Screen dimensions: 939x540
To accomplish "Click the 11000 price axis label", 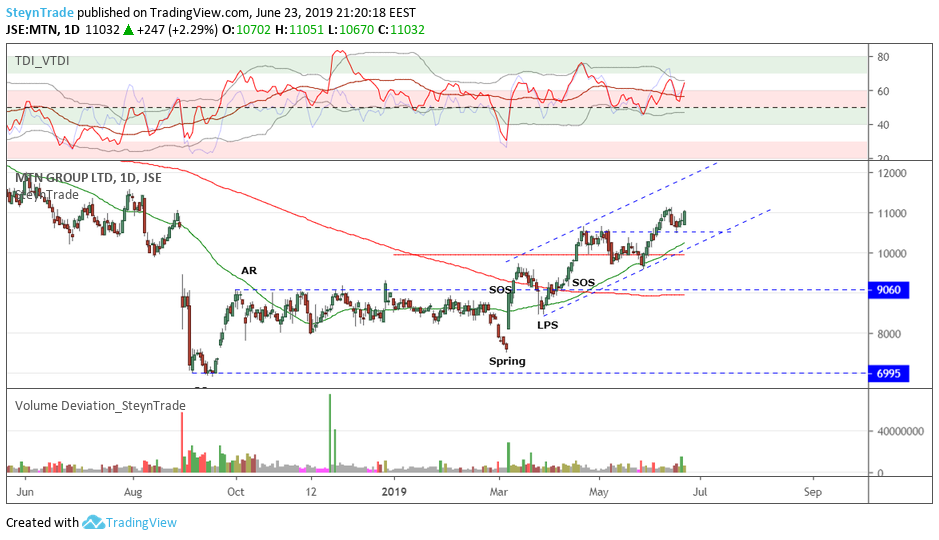I will coord(892,213).
